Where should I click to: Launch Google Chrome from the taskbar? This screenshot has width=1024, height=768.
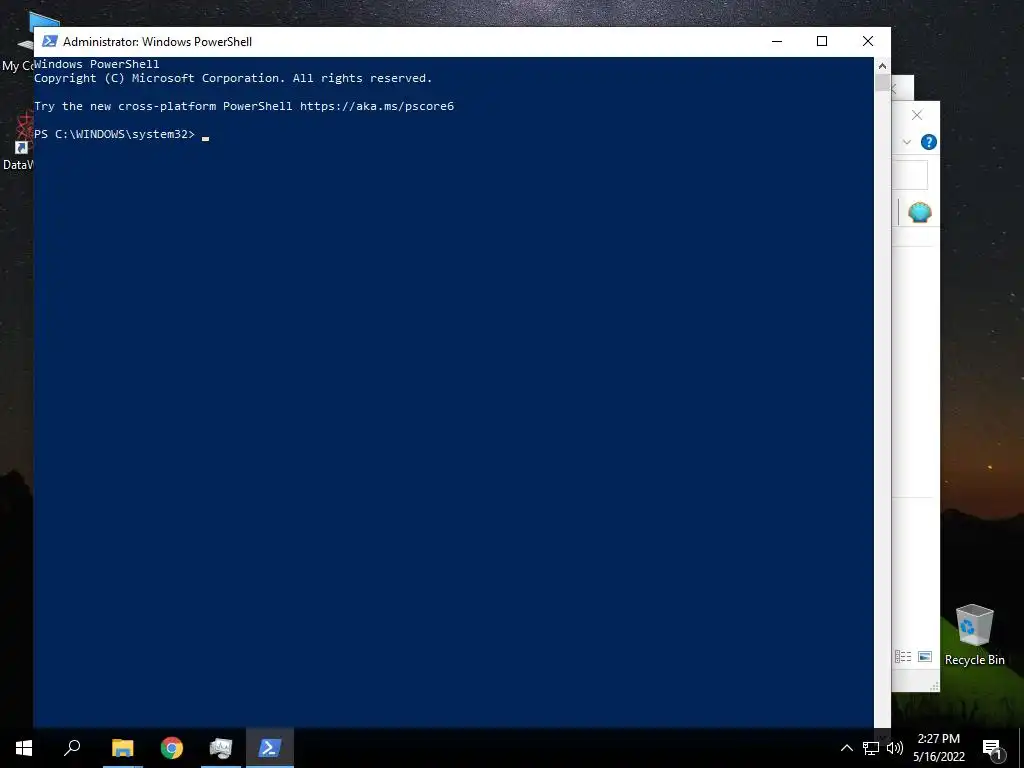172,748
